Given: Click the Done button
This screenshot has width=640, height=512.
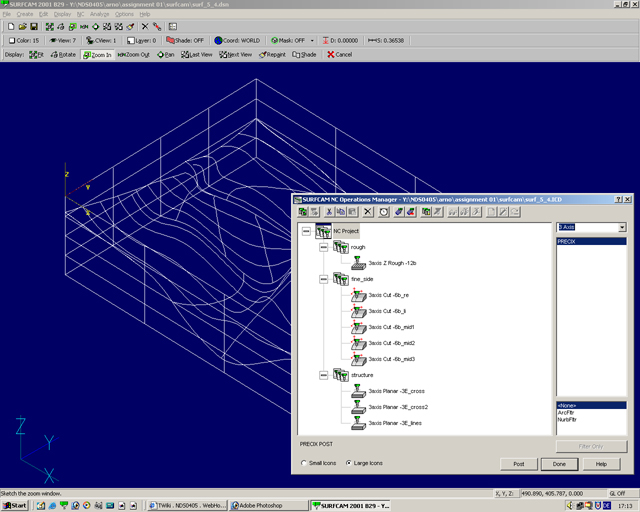Looking at the screenshot, I should (559, 464).
